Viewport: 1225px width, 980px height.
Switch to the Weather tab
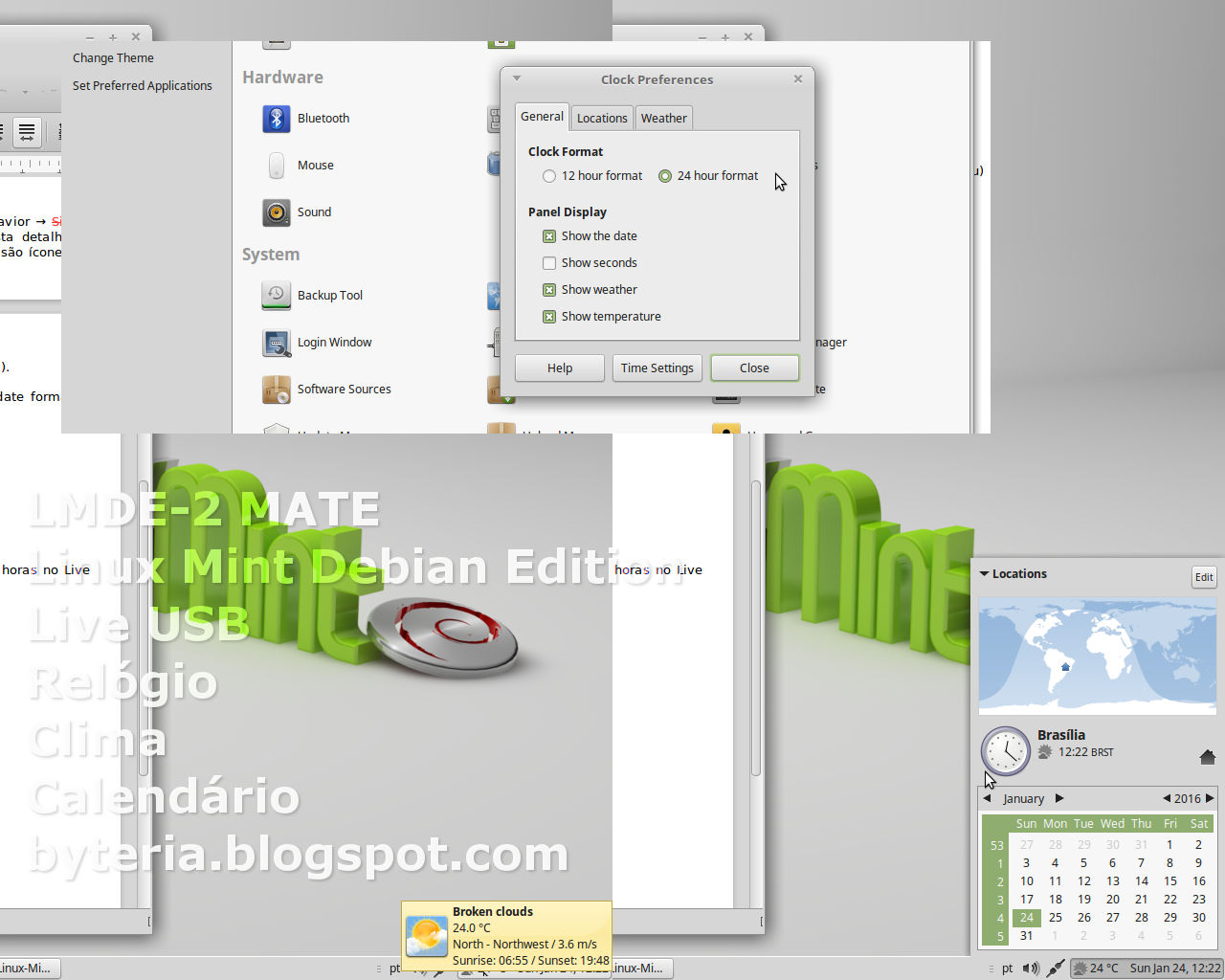click(x=663, y=117)
